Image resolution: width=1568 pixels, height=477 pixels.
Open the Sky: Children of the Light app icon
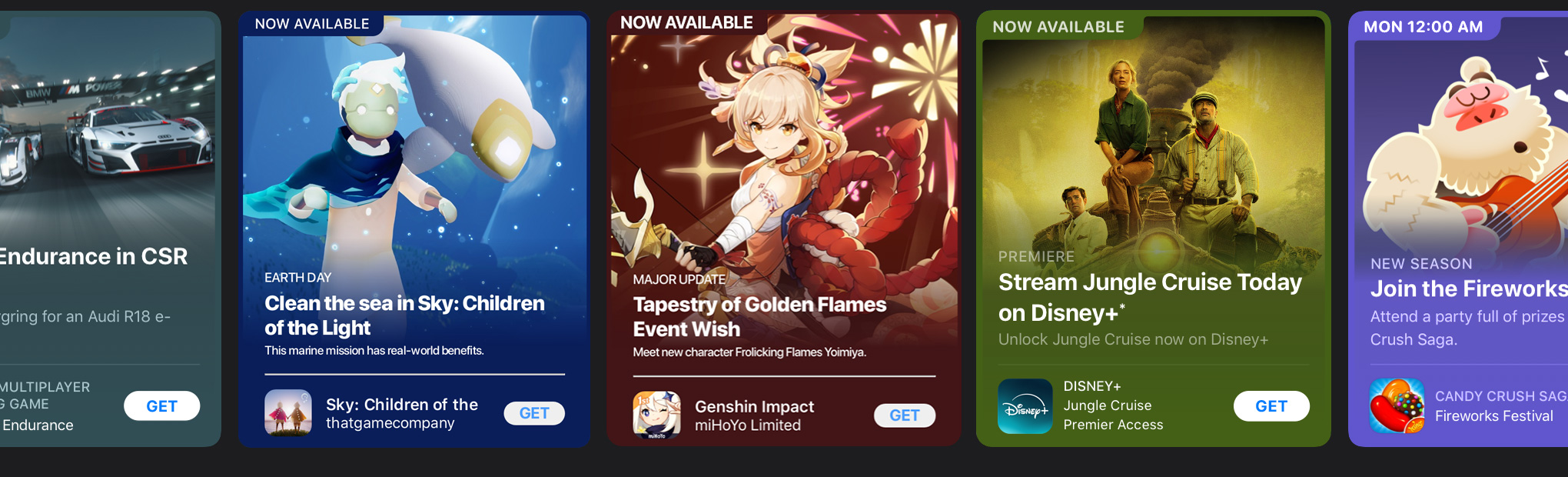click(288, 412)
